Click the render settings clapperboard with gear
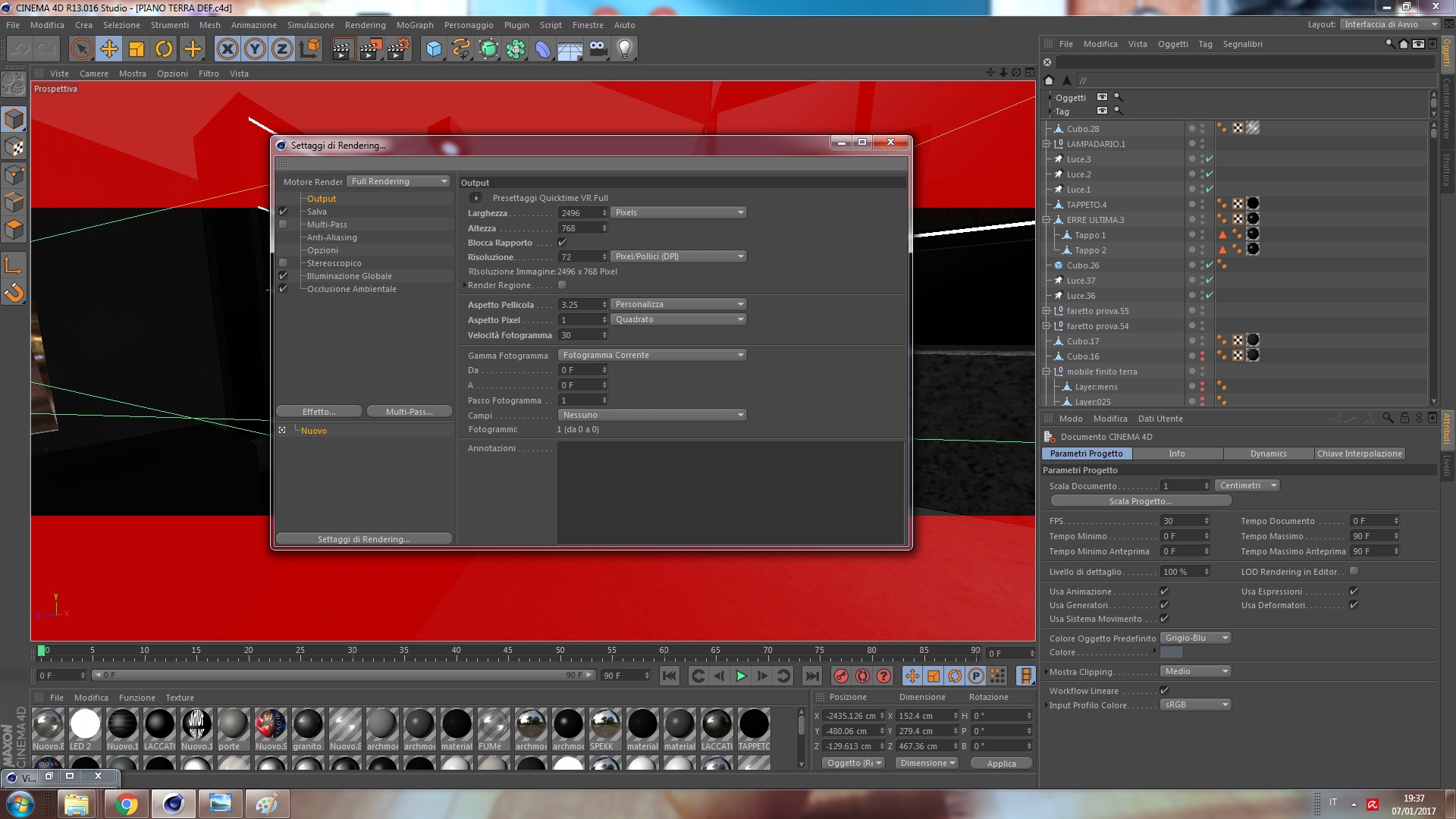1456x819 pixels. tap(399, 49)
